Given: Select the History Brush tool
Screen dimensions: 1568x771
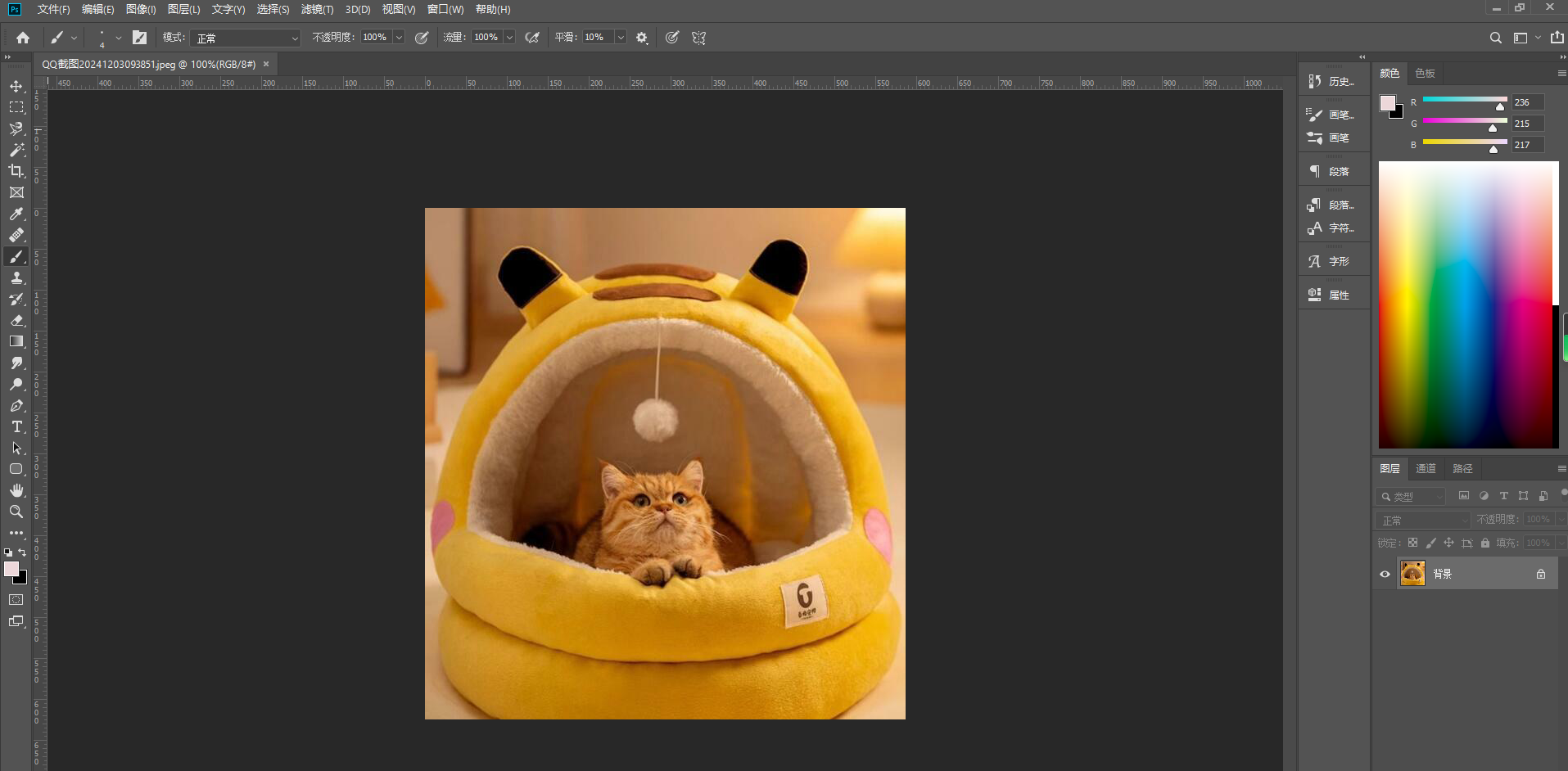Looking at the screenshot, I should (16, 299).
